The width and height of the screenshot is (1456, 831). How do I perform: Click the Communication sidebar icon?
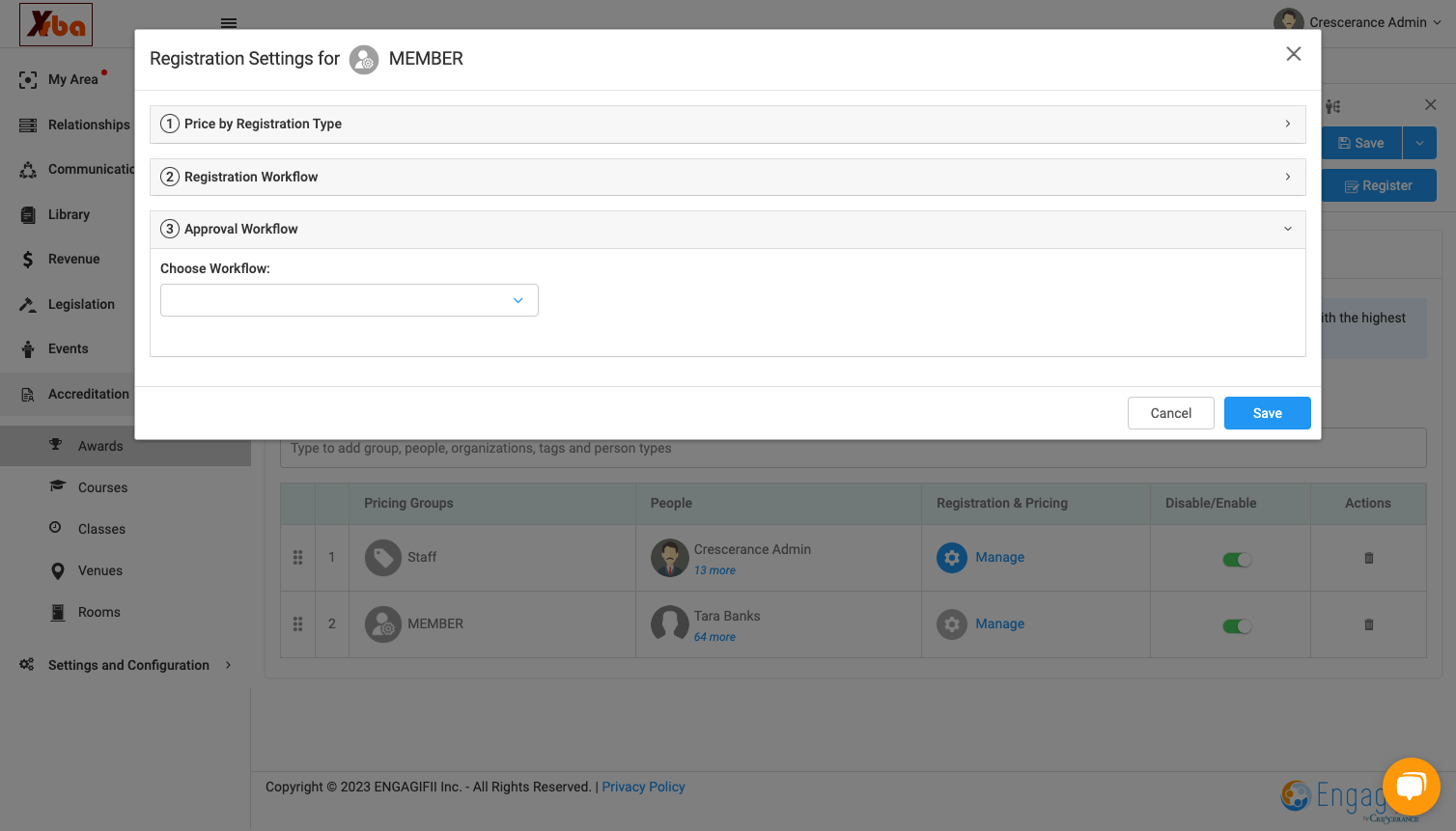[28, 170]
